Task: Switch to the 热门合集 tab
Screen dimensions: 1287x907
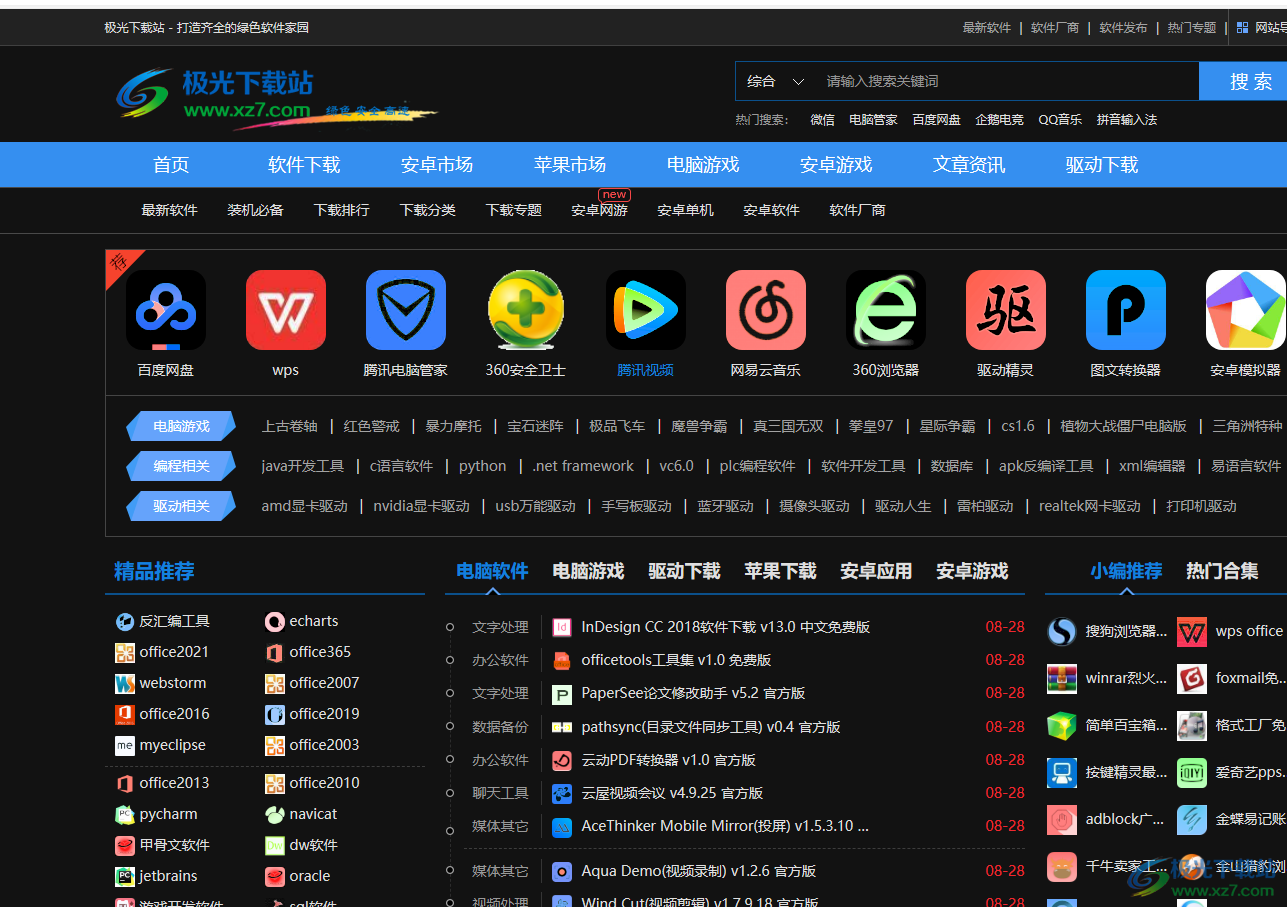Action: tap(1222, 571)
